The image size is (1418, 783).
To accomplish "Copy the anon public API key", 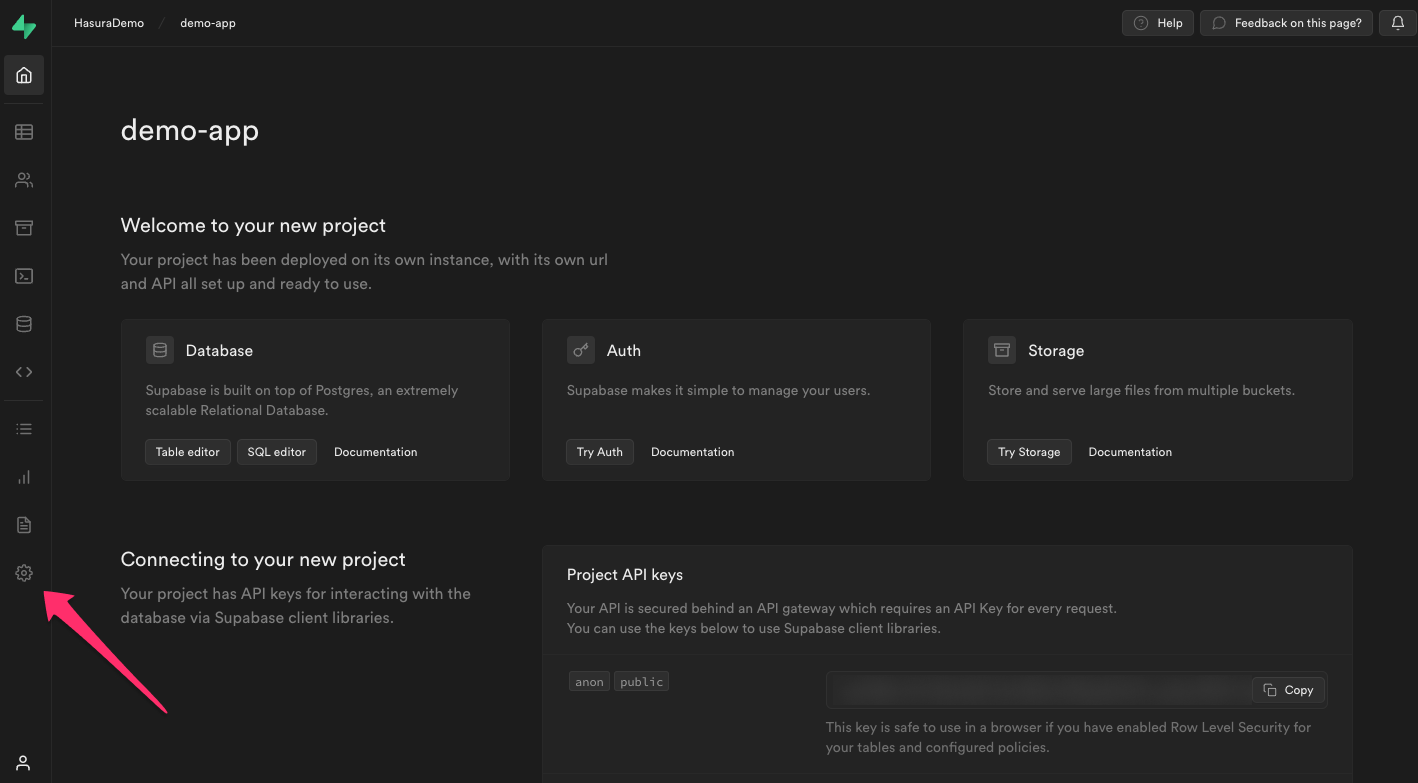I will [1288, 689].
